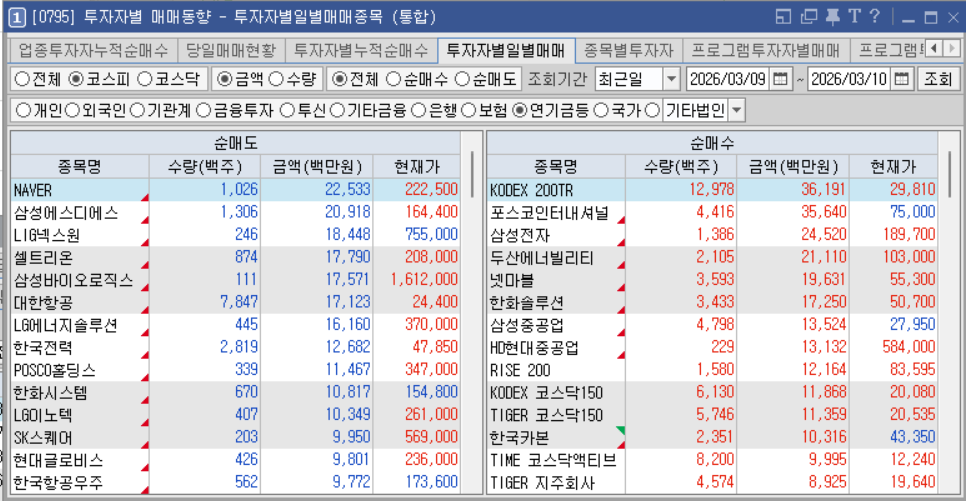Select 전체 market radio button
This screenshot has width=966, height=501.
(22, 79)
